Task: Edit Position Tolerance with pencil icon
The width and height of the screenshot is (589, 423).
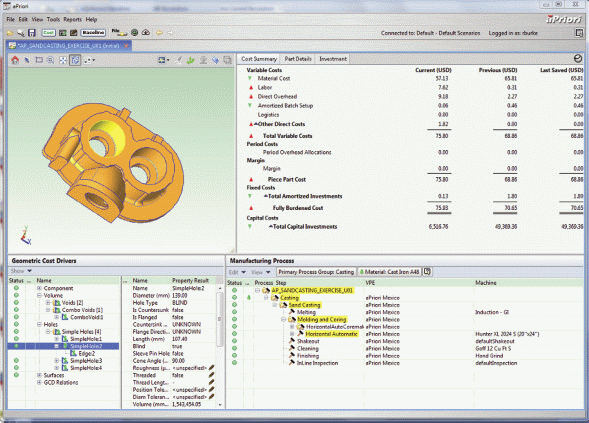Action: [211, 390]
